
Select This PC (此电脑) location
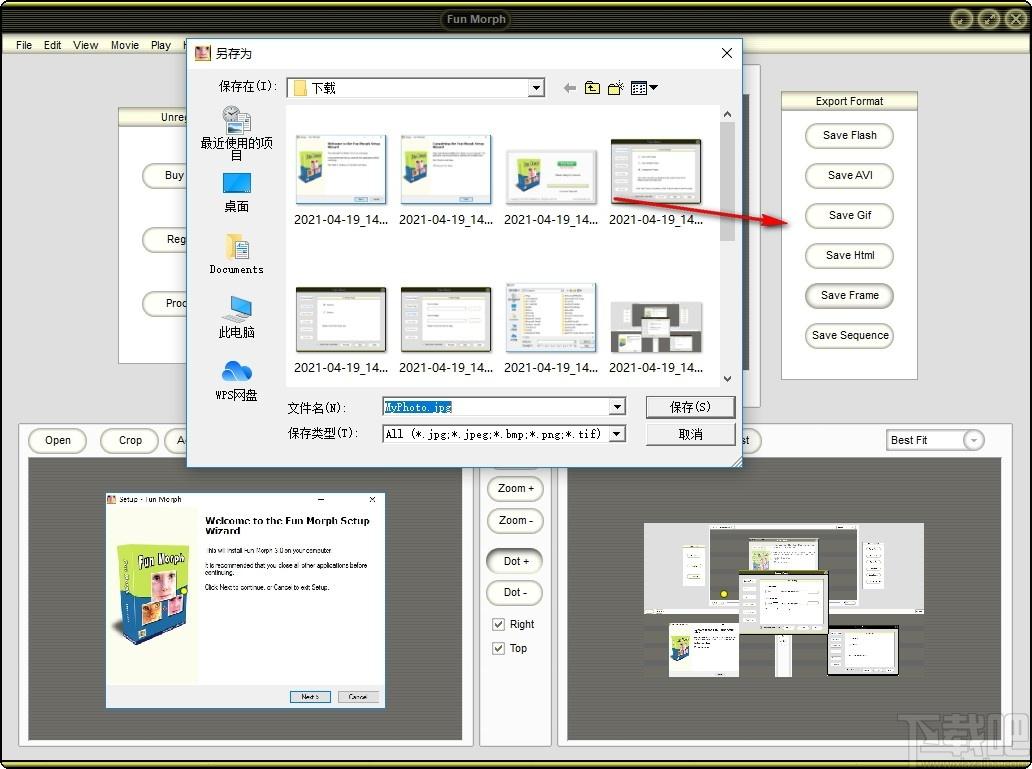(x=236, y=317)
